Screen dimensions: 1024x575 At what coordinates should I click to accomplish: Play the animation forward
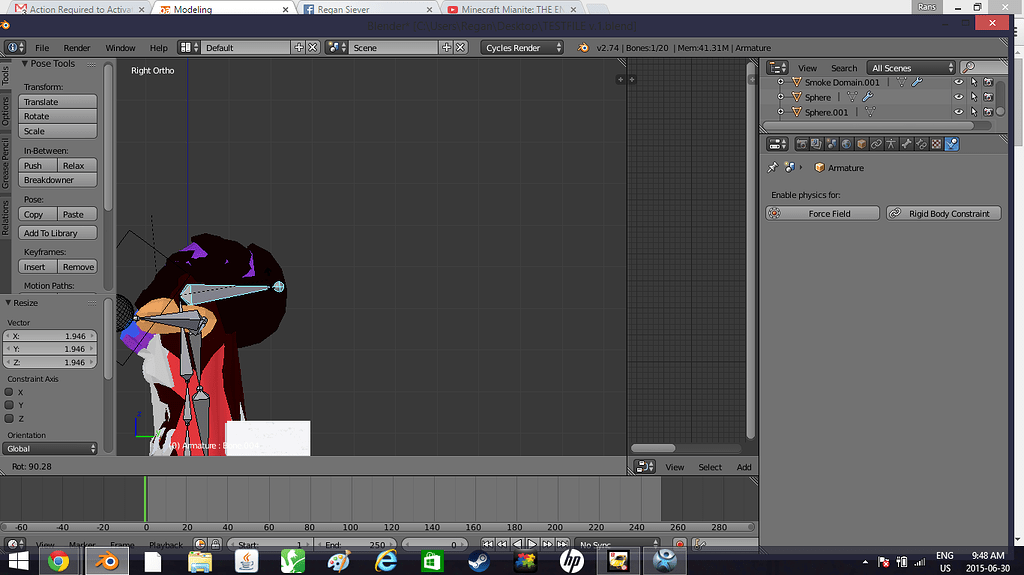click(x=532, y=544)
